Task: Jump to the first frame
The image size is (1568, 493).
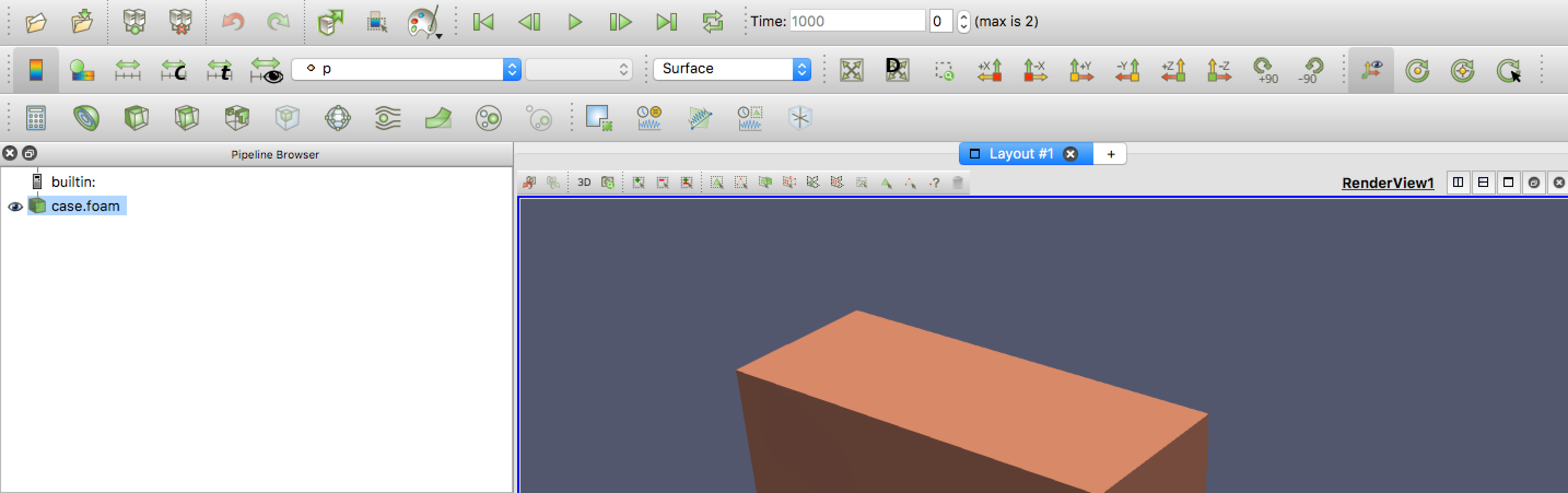Action: point(483,22)
